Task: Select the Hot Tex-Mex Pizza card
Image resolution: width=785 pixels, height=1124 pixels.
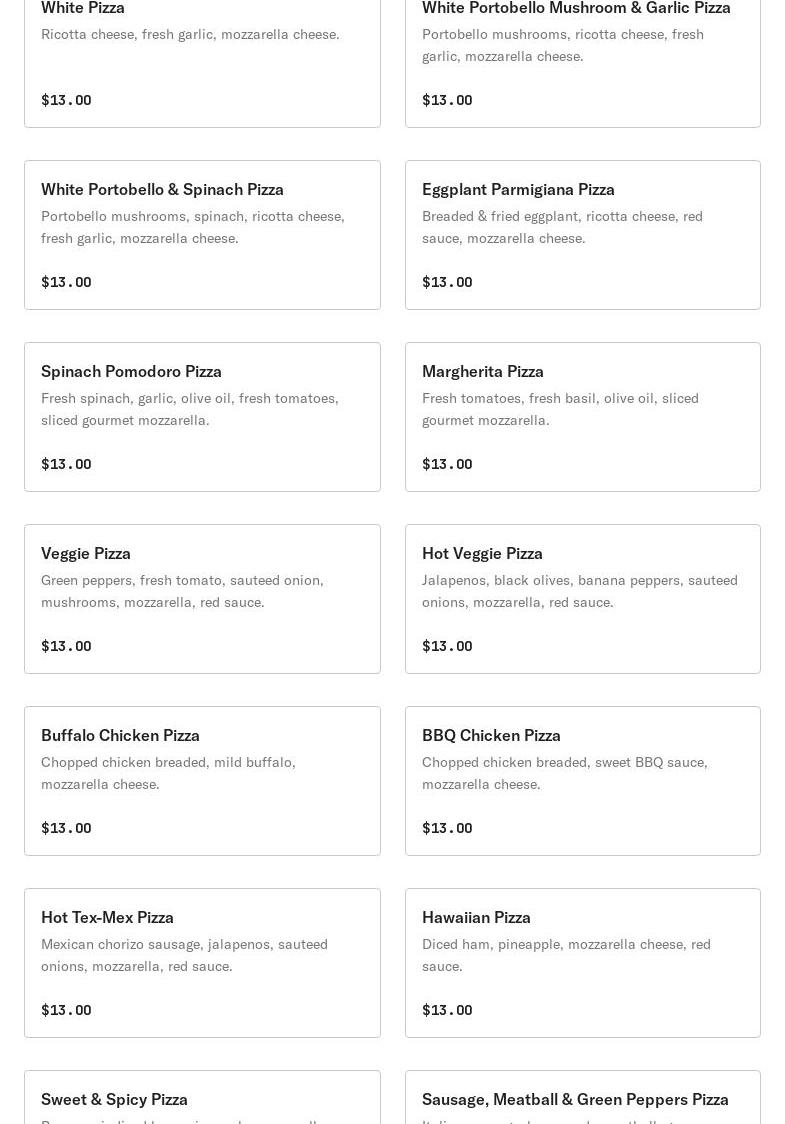Action: pyautogui.click(x=202, y=963)
